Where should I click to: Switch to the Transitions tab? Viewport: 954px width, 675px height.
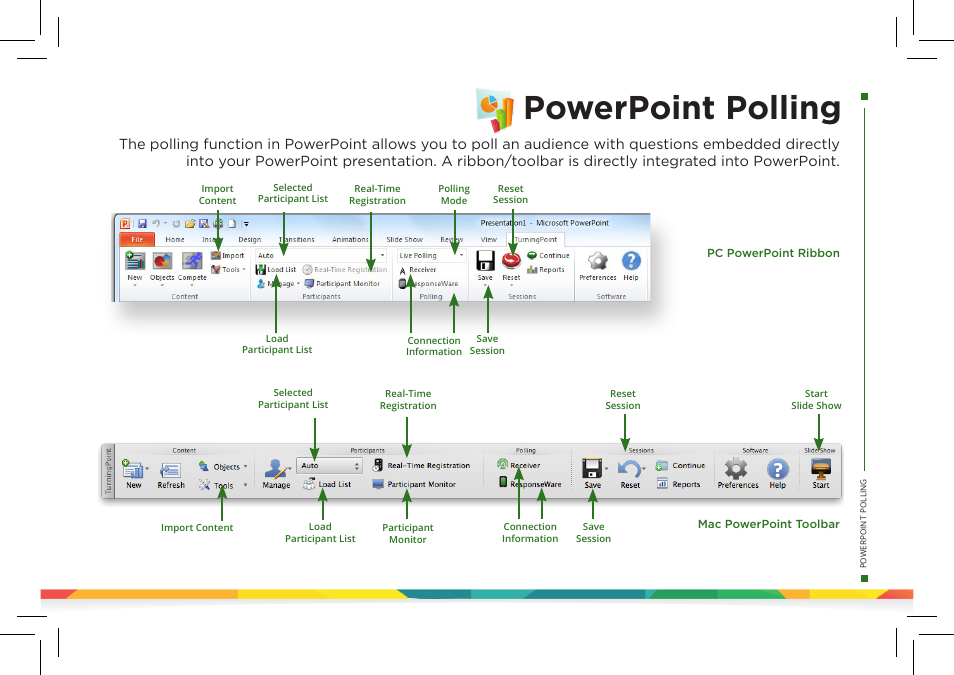tap(296, 239)
